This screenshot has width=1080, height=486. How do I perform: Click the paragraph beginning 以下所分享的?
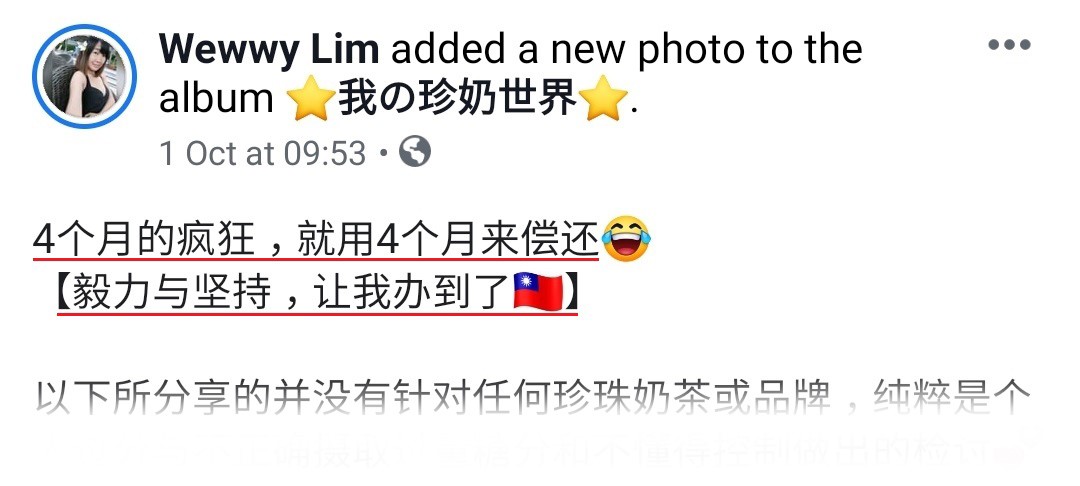click(x=532, y=399)
